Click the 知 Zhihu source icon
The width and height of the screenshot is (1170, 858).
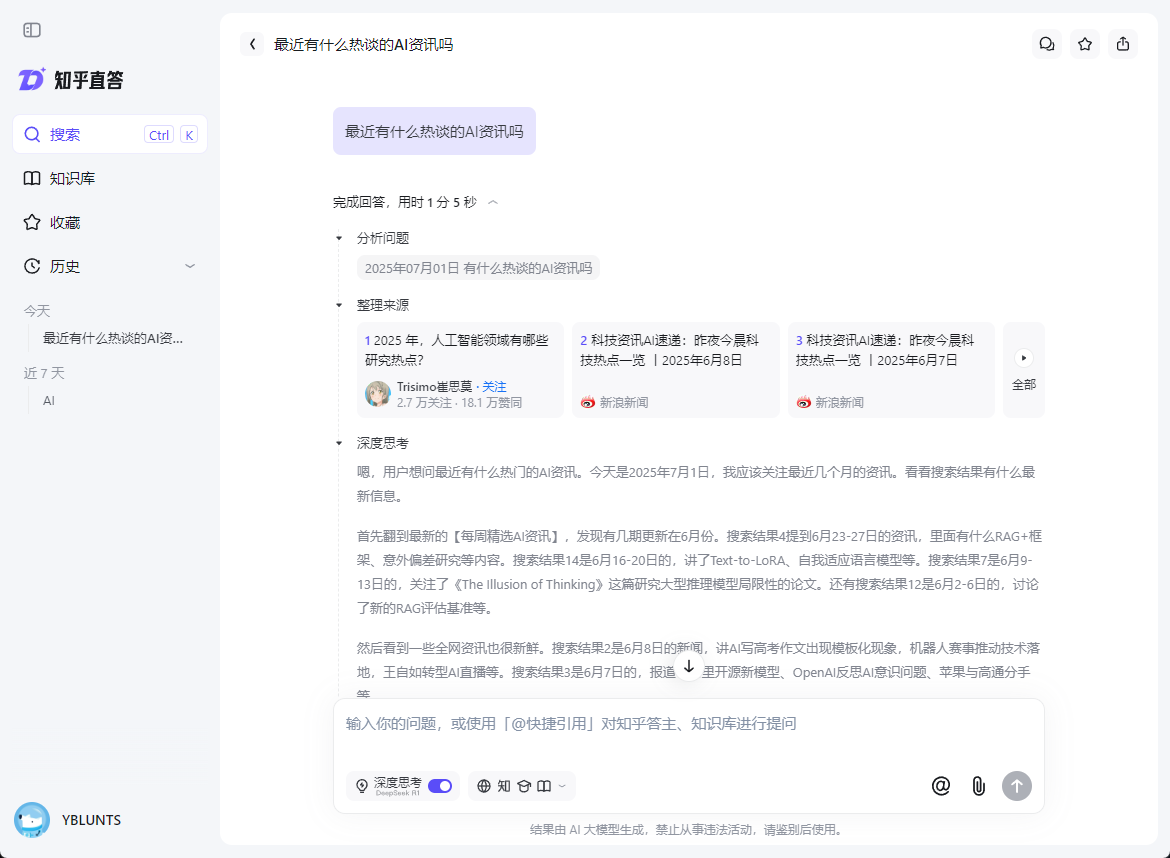pyautogui.click(x=504, y=786)
